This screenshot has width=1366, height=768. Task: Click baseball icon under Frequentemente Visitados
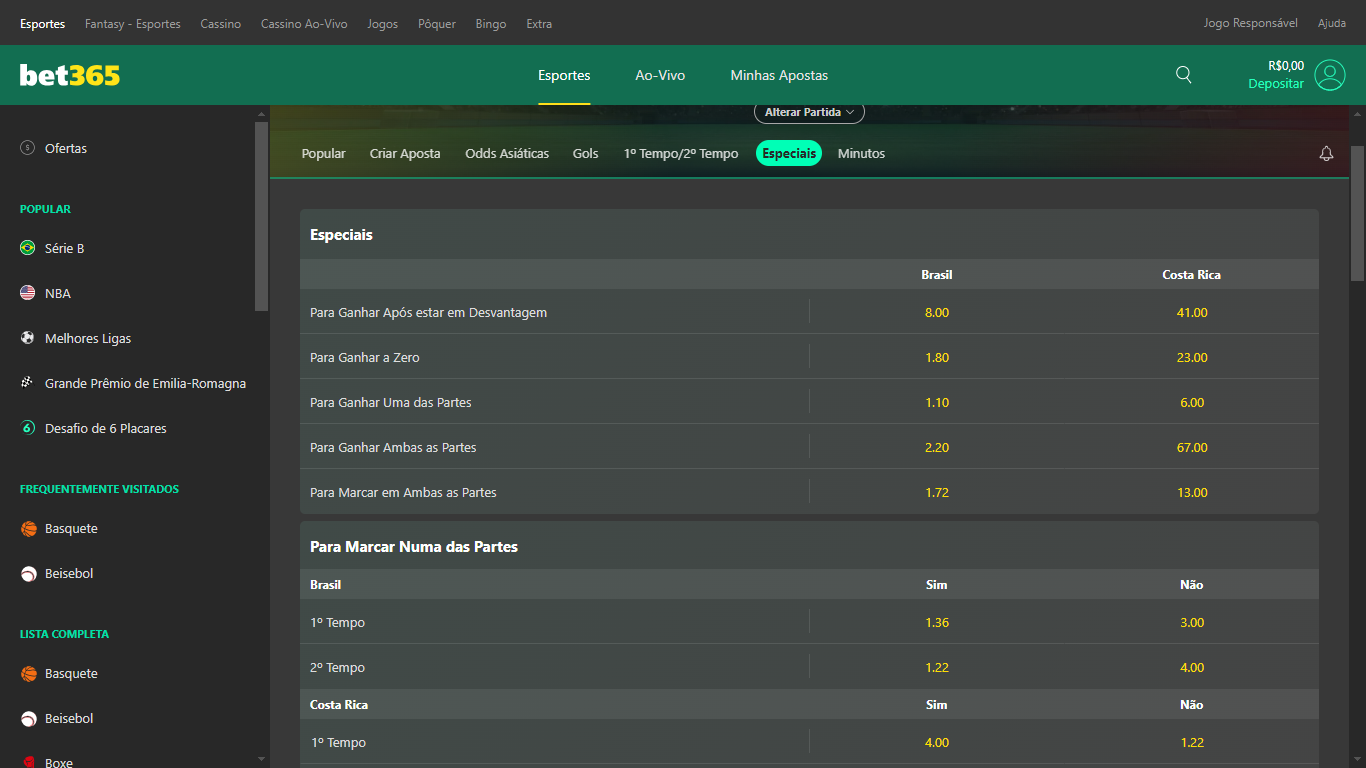pyautogui.click(x=28, y=573)
